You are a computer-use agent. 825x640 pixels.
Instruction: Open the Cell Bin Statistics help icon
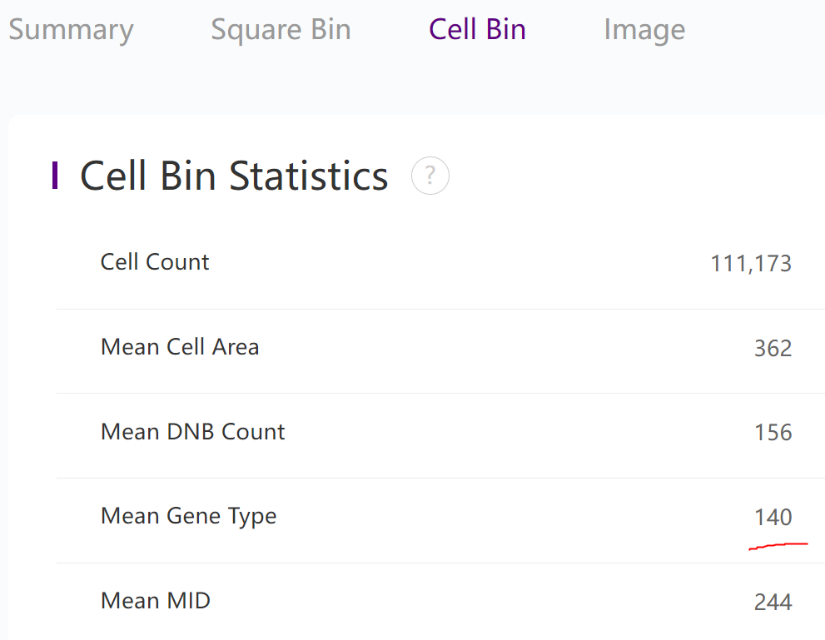pos(430,176)
